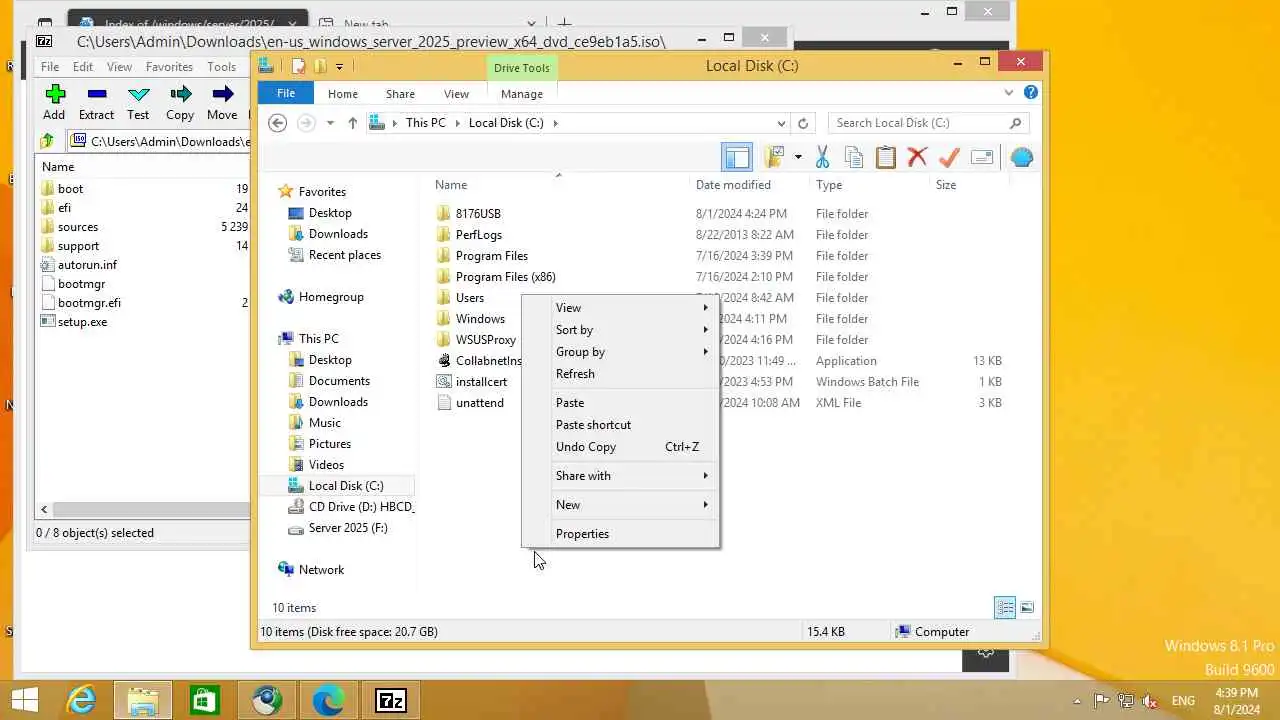This screenshot has height=720, width=1280.
Task: Click Properties icon in the quick access toolbar
Action: [x=298, y=66]
